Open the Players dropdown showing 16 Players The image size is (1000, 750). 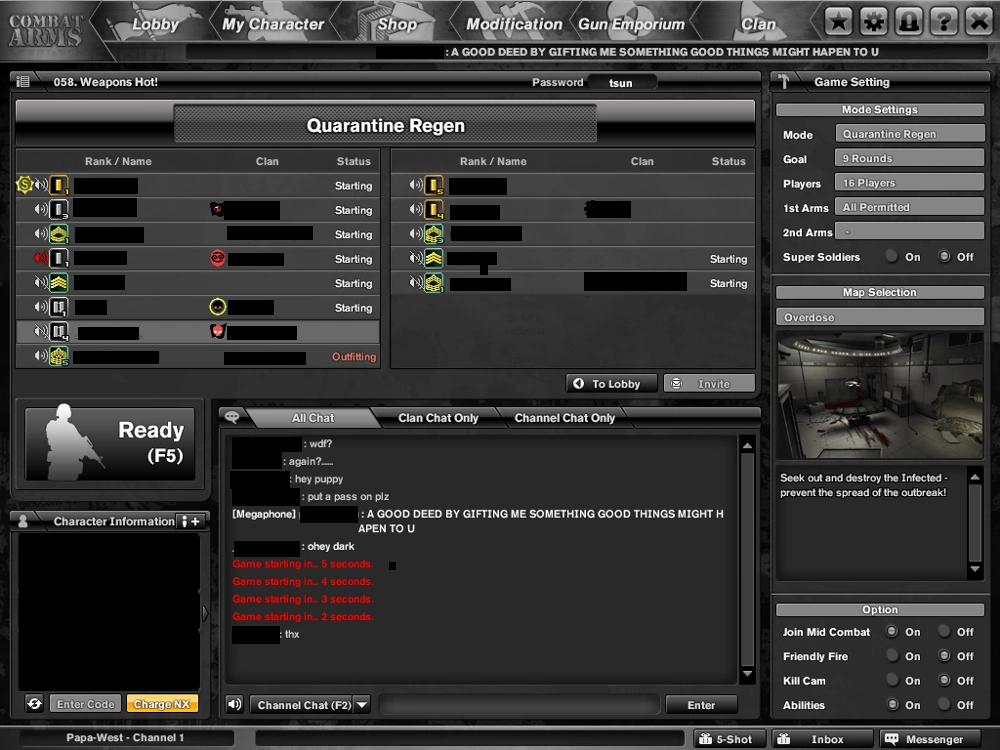[909, 182]
